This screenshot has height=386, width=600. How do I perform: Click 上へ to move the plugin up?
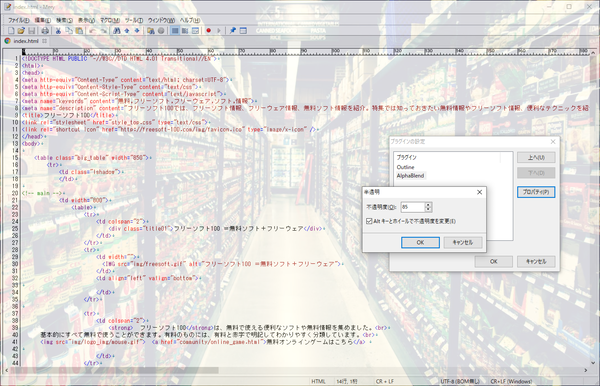click(x=536, y=157)
